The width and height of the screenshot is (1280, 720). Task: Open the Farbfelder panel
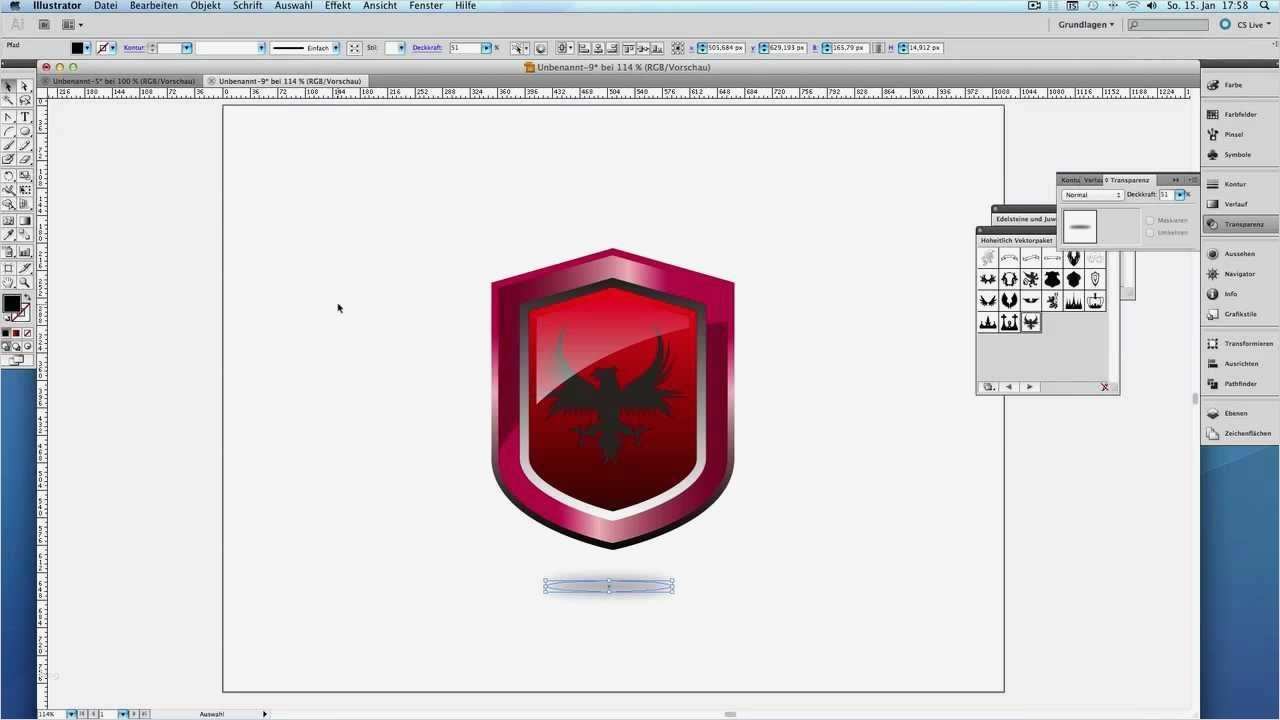click(1240, 115)
